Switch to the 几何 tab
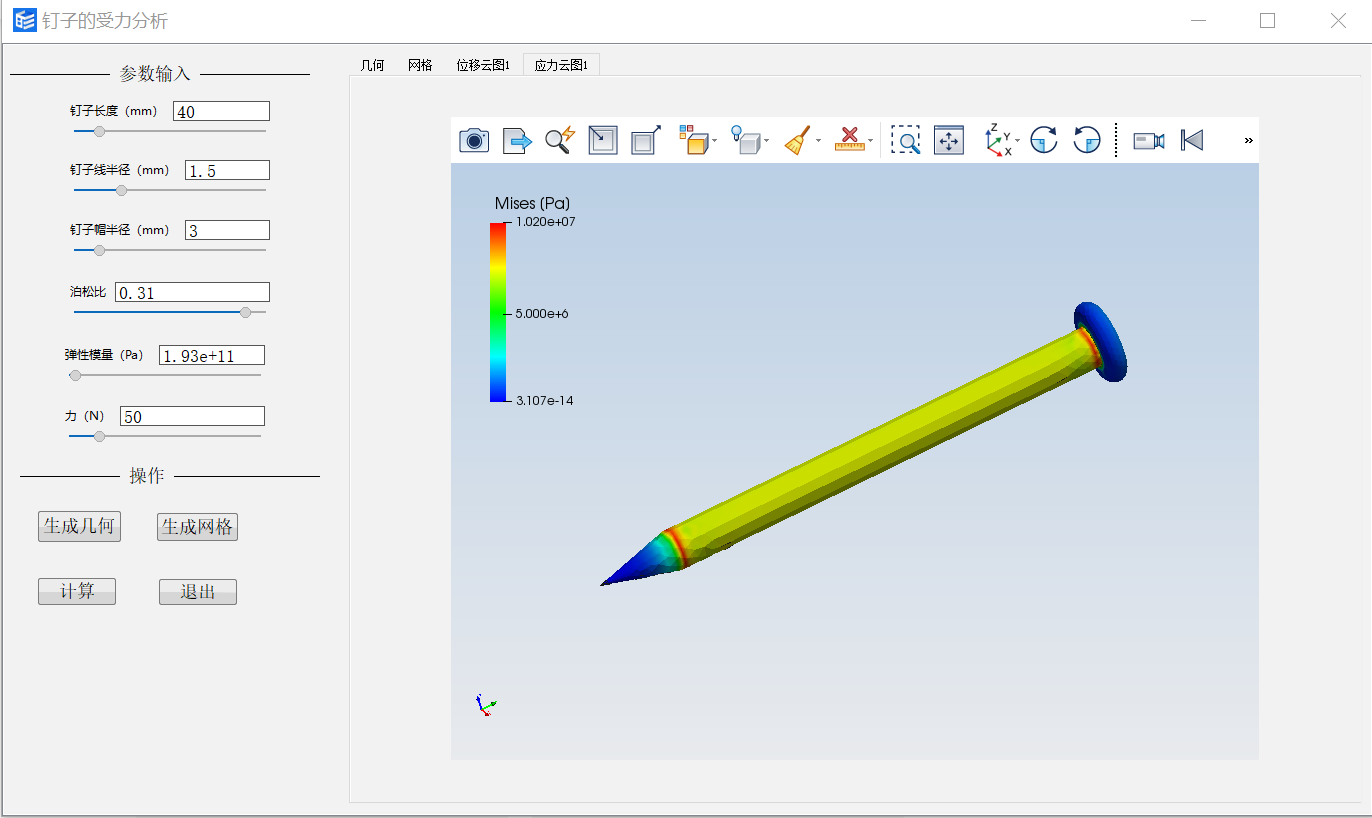1372x818 pixels. point(372,65)
